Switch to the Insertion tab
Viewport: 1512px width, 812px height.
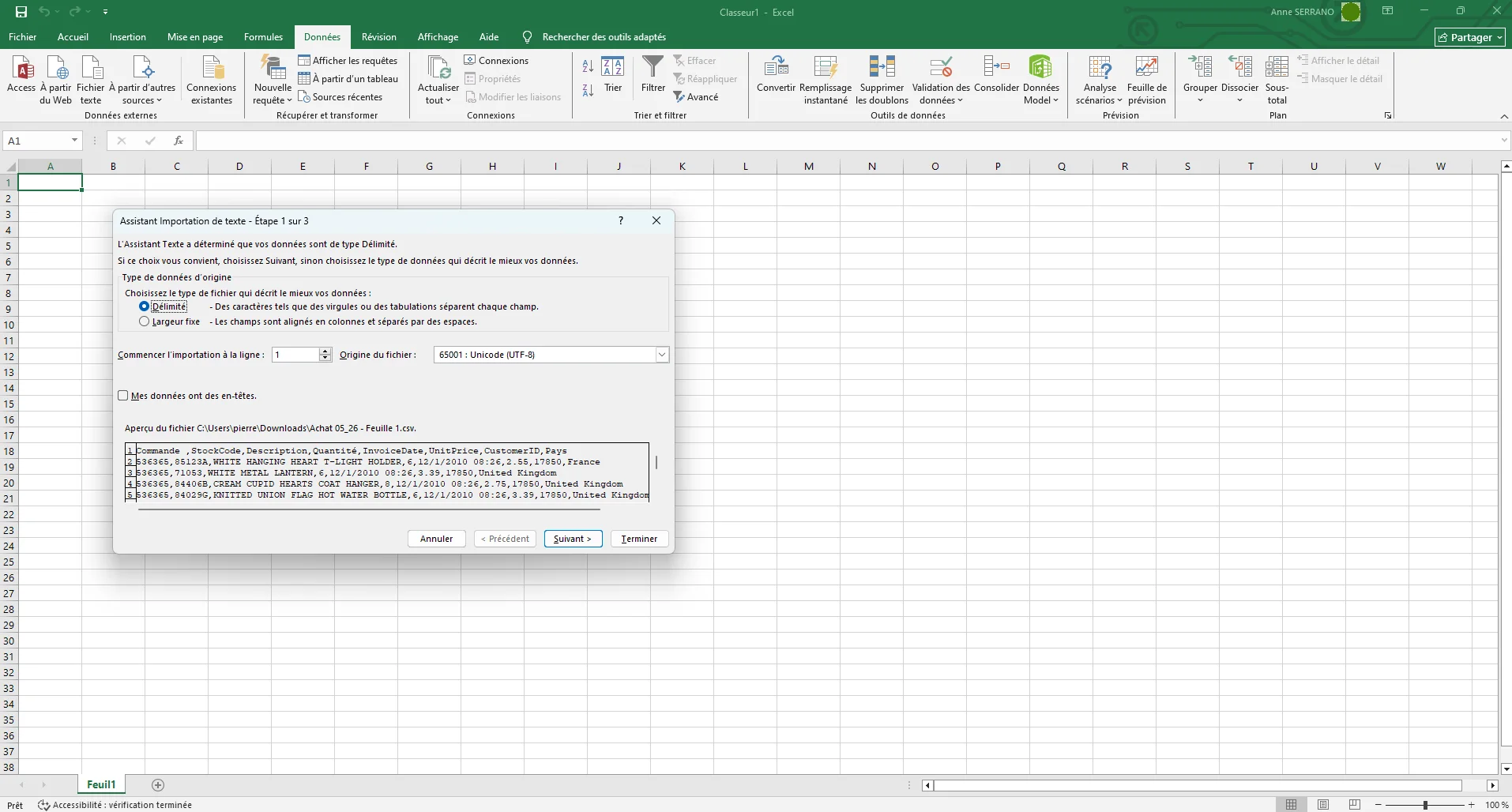coord(127,37)
